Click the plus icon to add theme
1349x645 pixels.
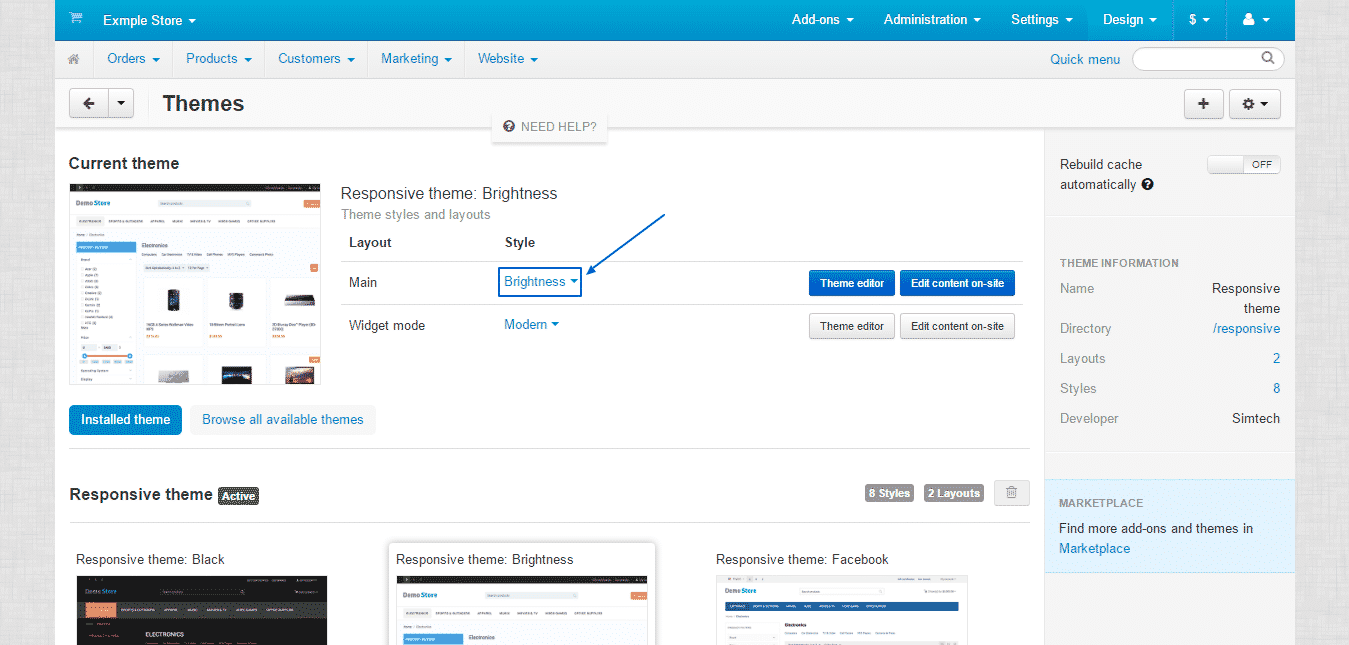pyautogui.click(x=1203, y=104)
